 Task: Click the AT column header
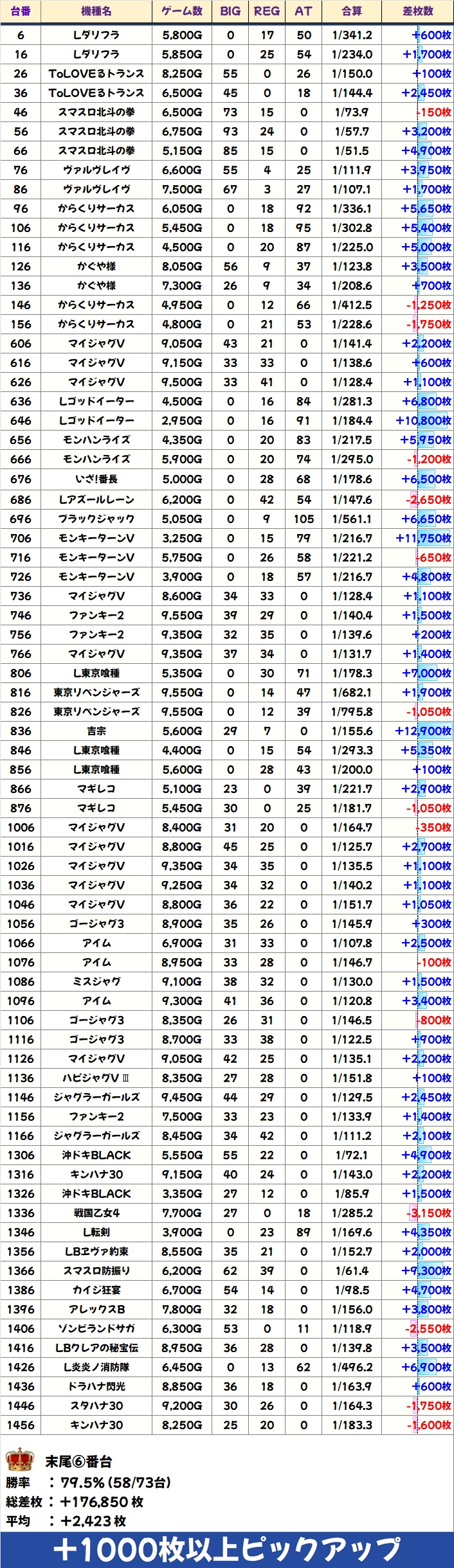click(304, 12)
